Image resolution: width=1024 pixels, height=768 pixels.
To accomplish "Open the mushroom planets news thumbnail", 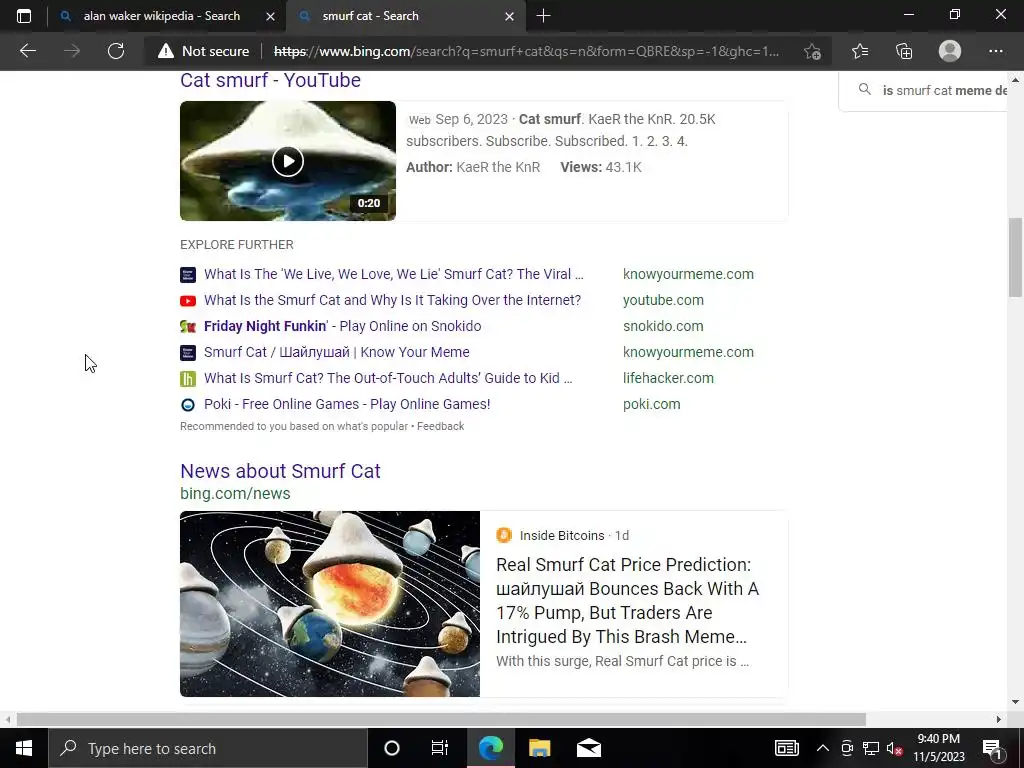I will click(x=330, y=603).
